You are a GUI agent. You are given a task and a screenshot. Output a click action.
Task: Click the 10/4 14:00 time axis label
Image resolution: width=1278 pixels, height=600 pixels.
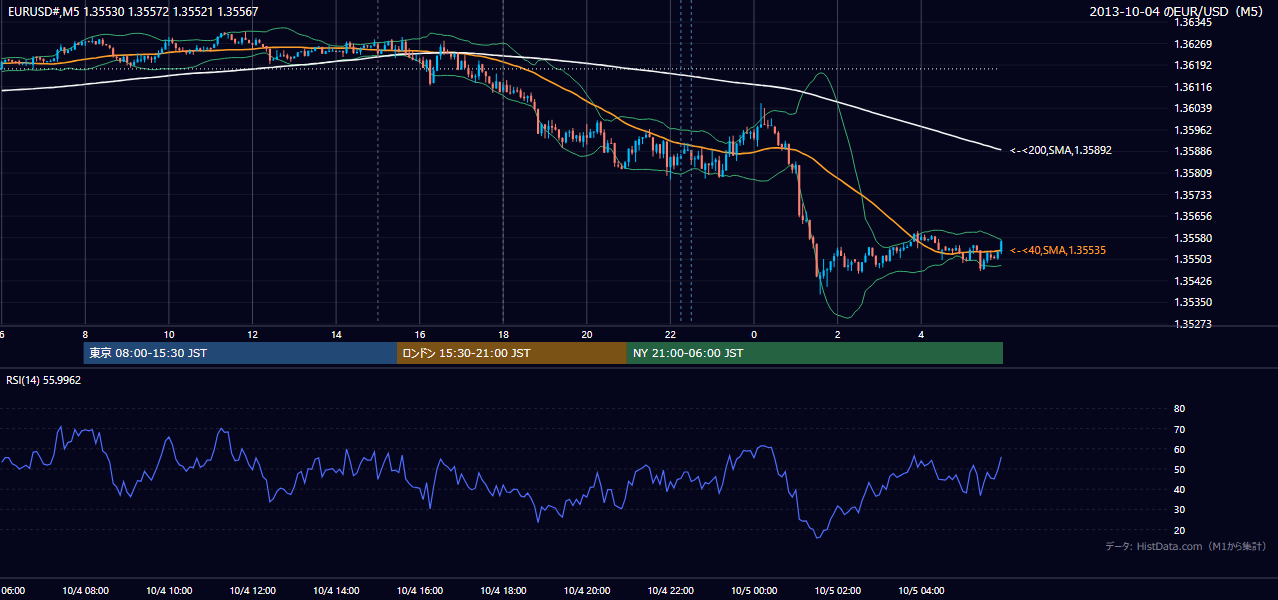336,591
